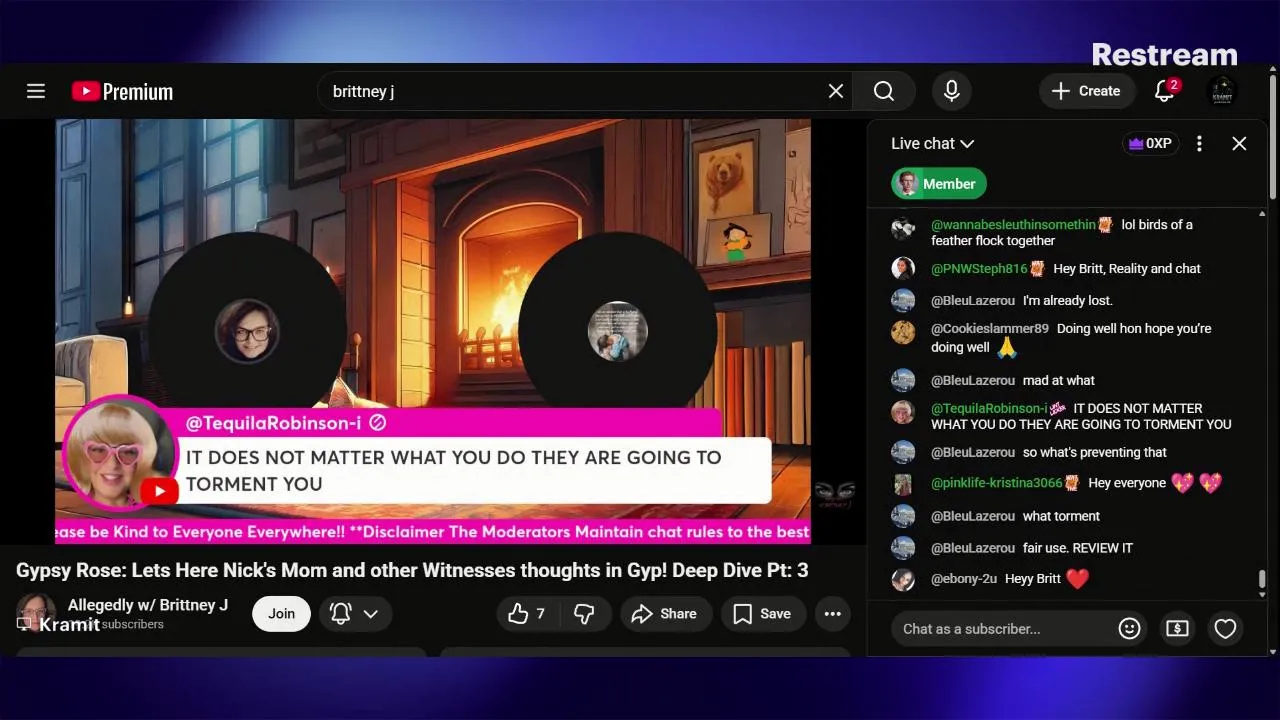
Task: Click 'mad at what' chat message
Action: 1059,381
